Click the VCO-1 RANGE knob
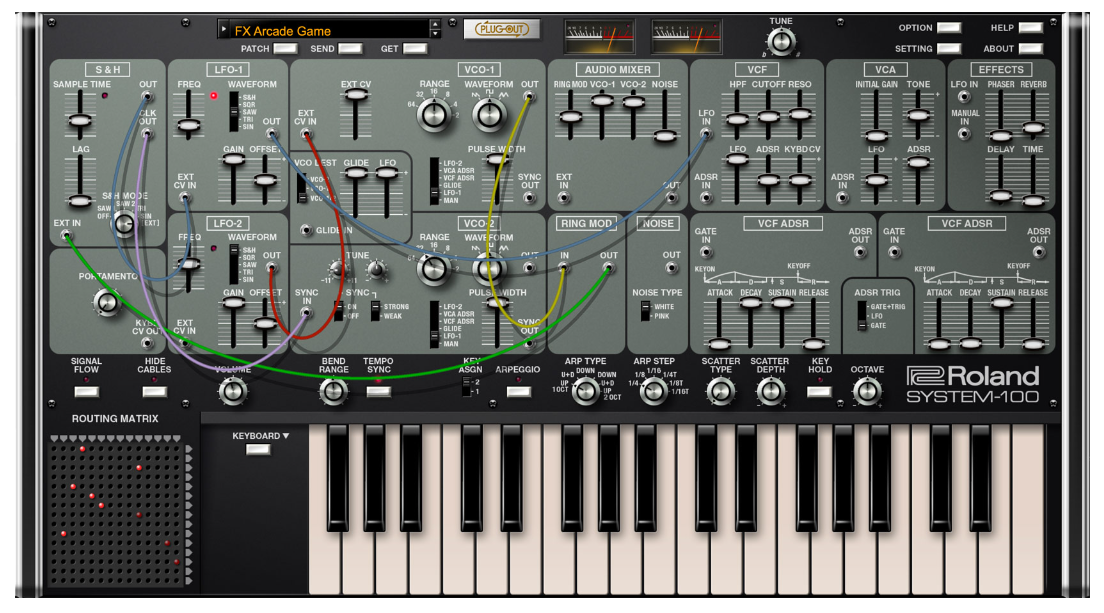The image size is (1104, 613). point(434,114)
